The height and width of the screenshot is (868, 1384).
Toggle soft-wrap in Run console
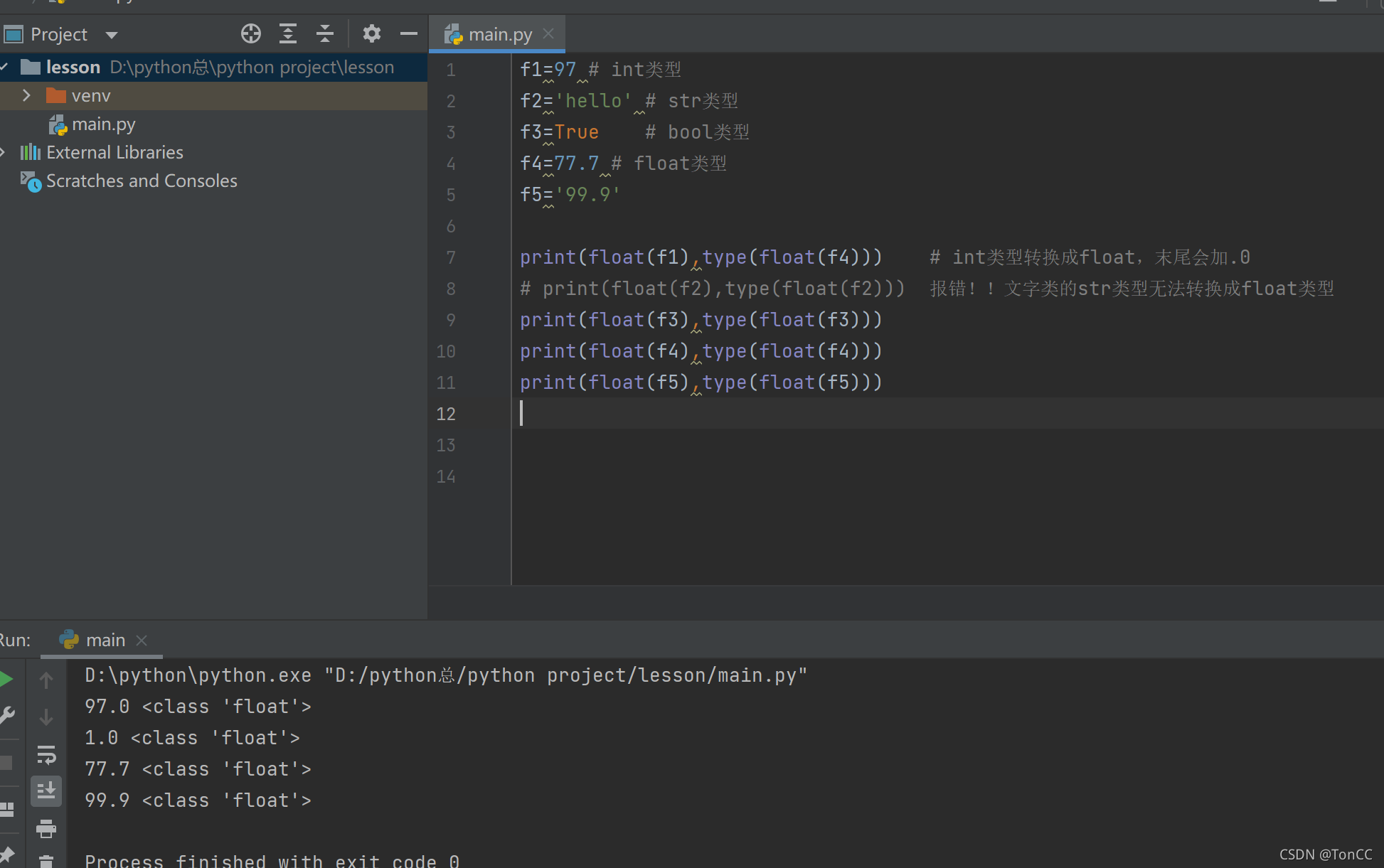(x=46, y=754)
